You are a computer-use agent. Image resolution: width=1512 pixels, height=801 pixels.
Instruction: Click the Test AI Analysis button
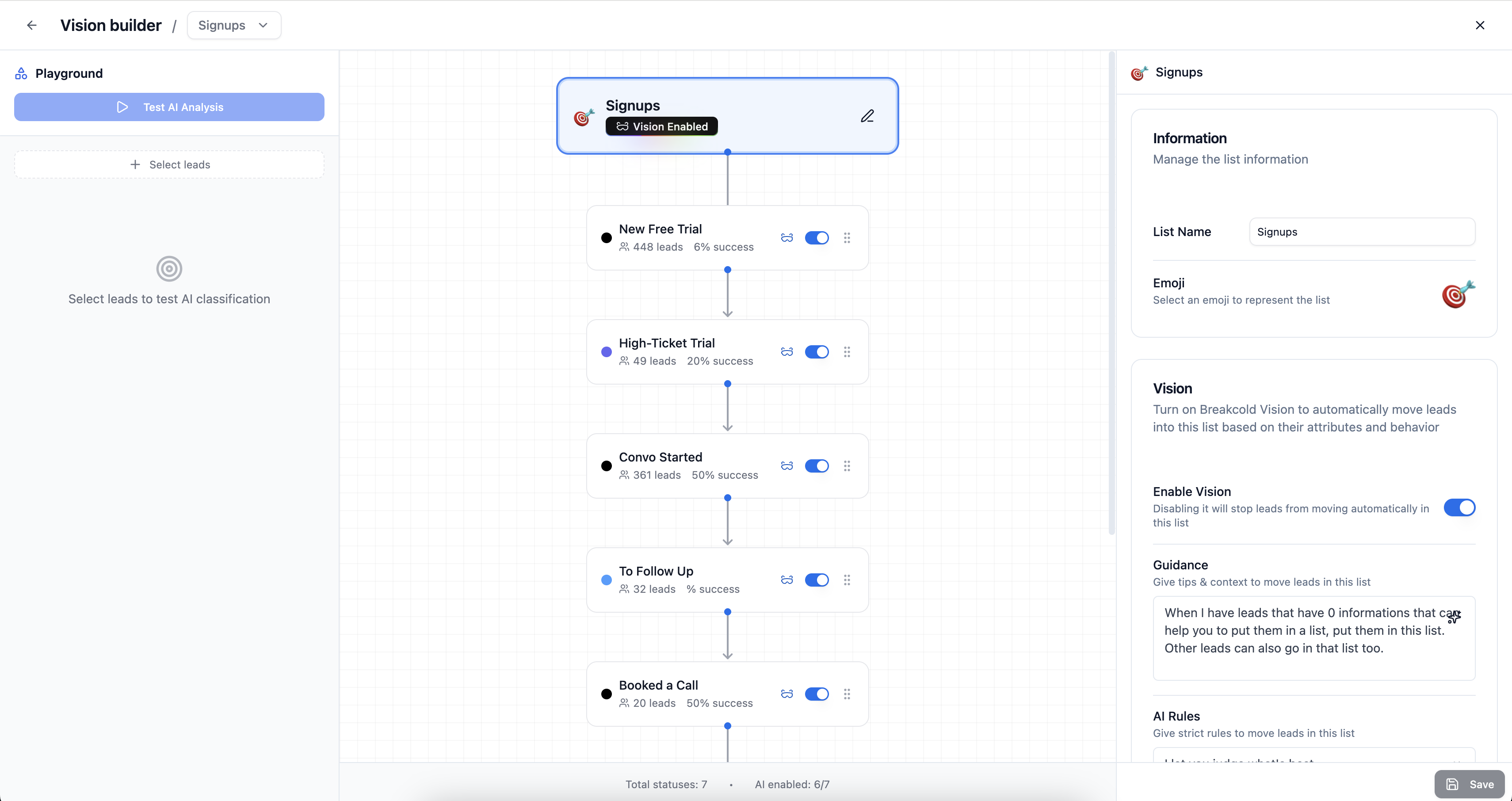[x=169, y=107]
